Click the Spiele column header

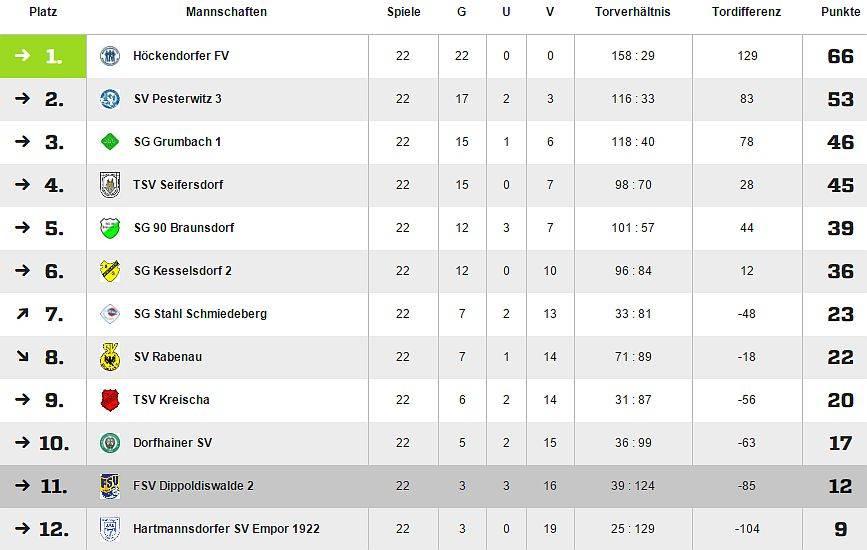[x=403, y=12]
